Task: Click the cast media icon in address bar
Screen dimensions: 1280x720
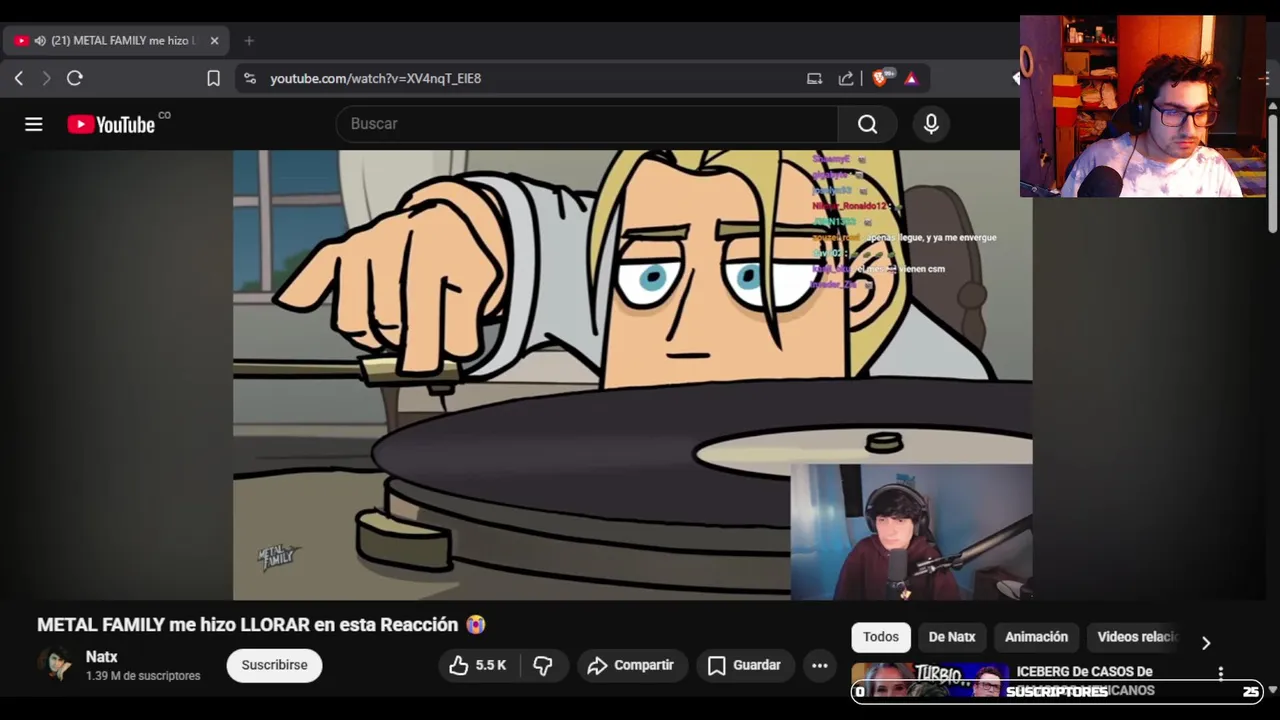Action: click(814, 78)
